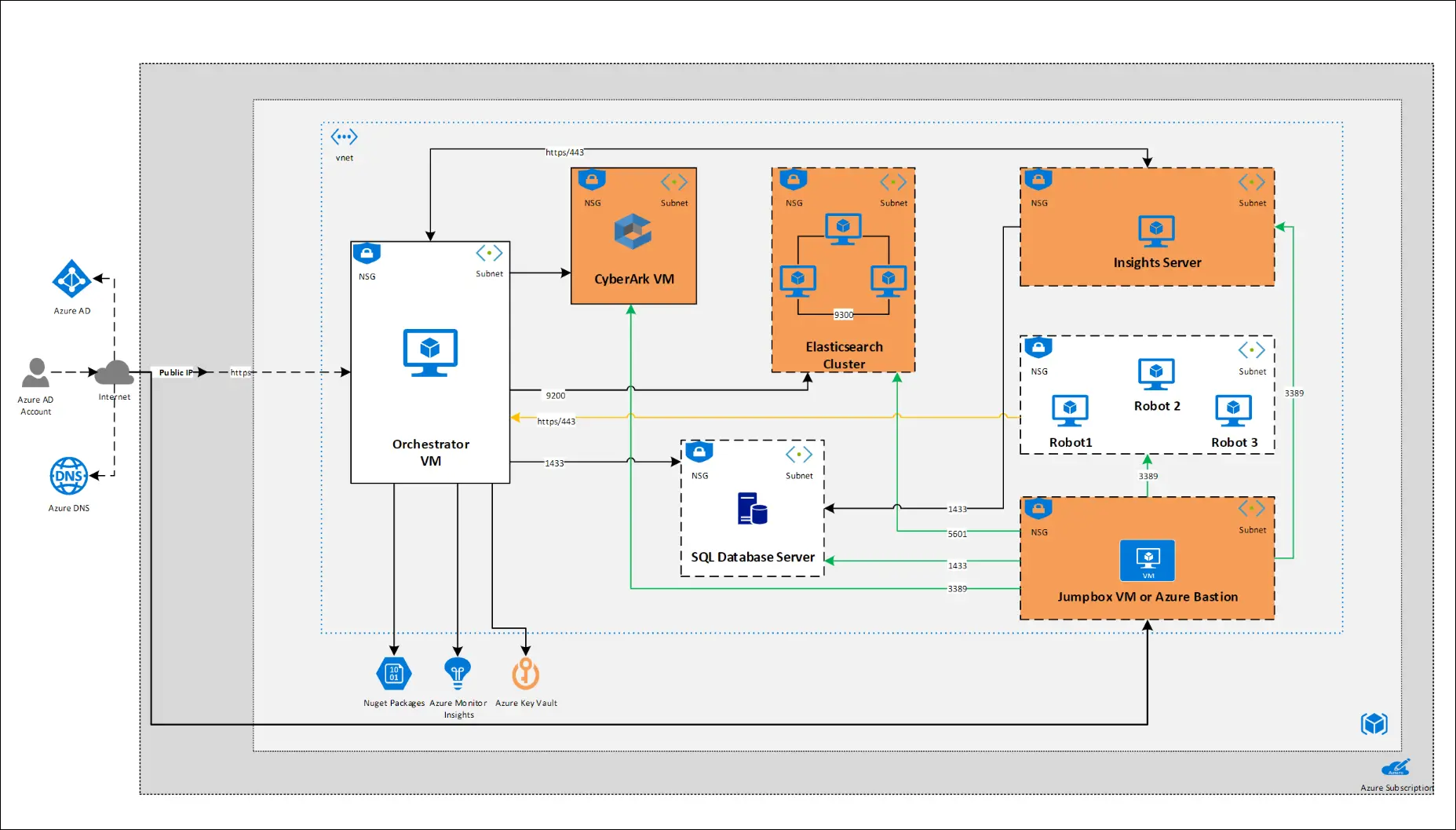Screen dimensions: 1456x830
Task: Select the CyberArk logo icon
Action: 633,232
